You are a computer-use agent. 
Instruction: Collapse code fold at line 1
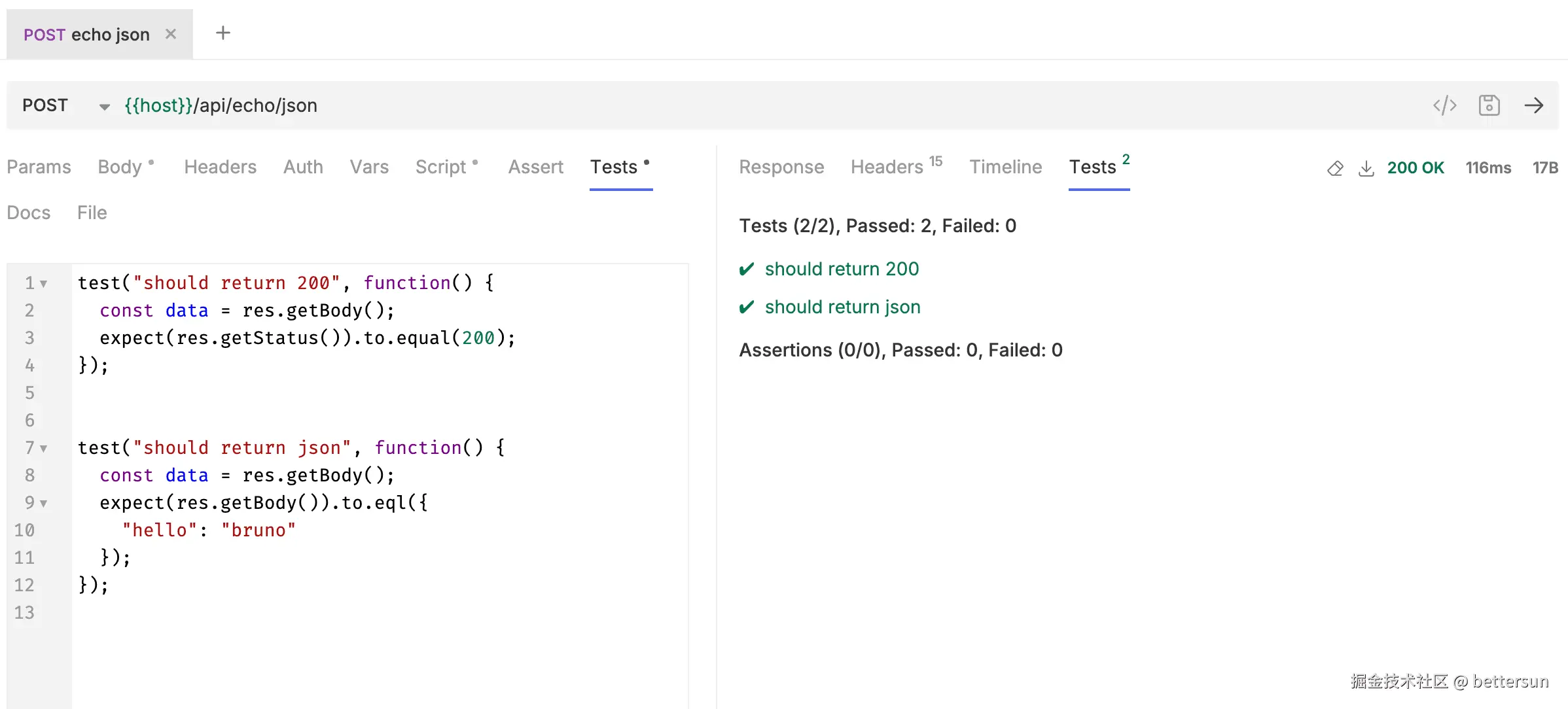(x=44, y=283)
